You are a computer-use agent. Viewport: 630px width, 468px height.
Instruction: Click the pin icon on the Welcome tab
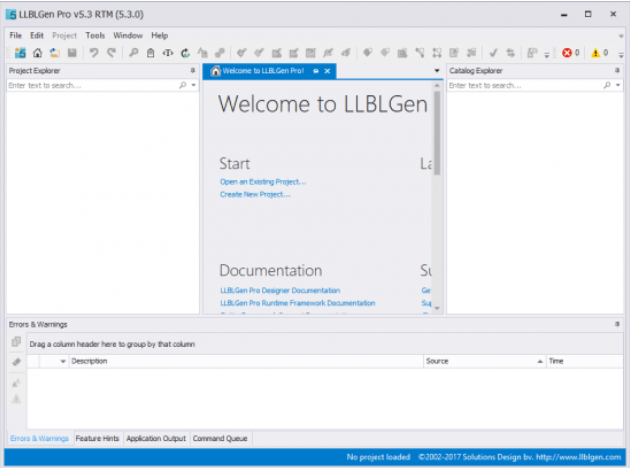[316, 71]
